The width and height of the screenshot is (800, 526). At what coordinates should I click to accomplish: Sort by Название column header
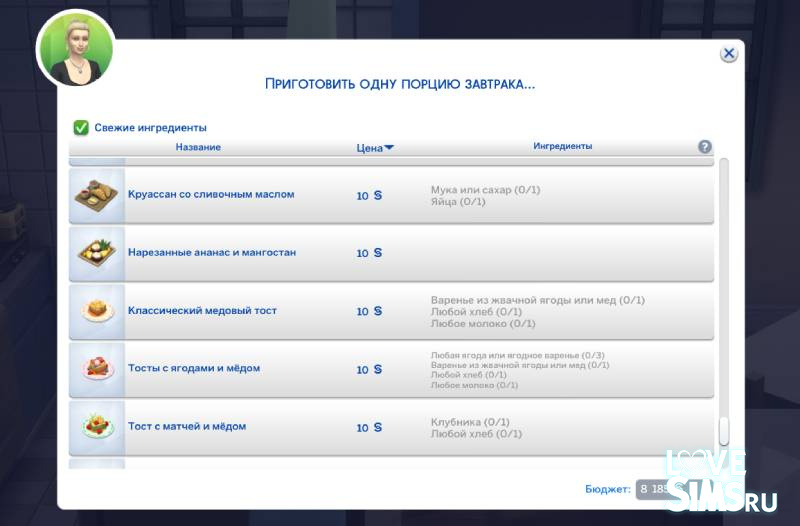tap(198, 147)
